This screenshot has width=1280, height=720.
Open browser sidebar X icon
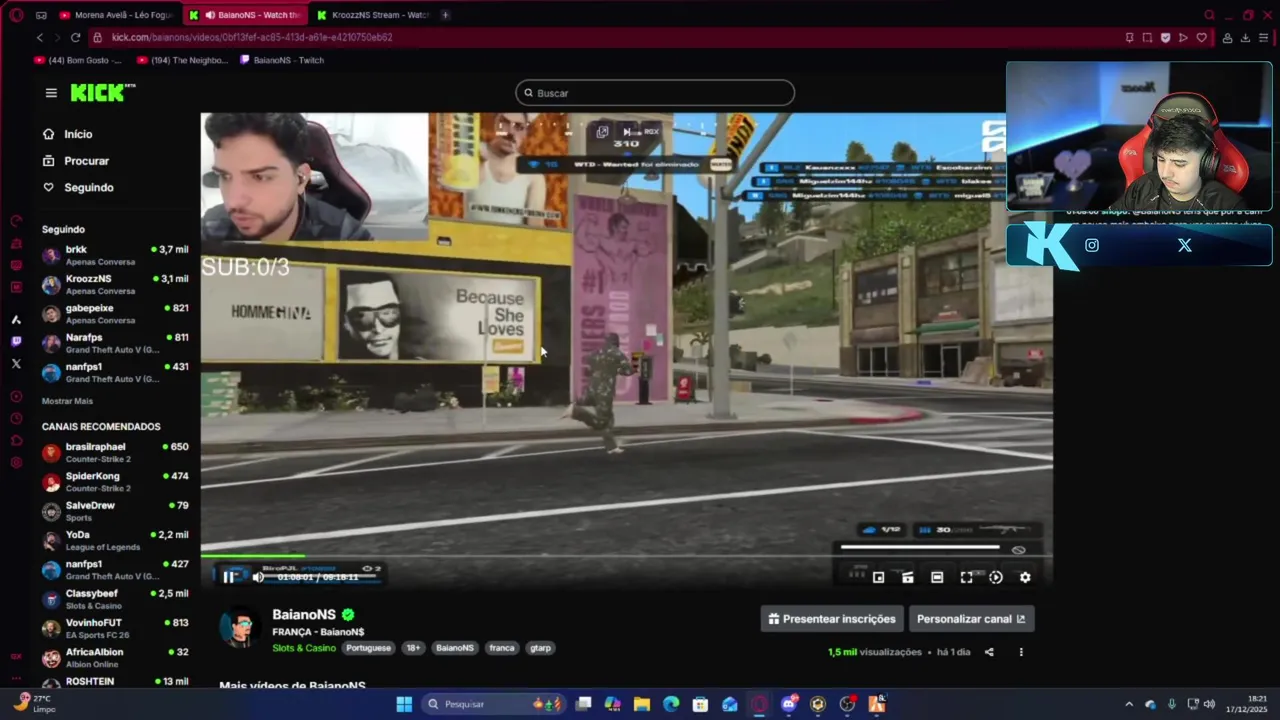[16, 364]
